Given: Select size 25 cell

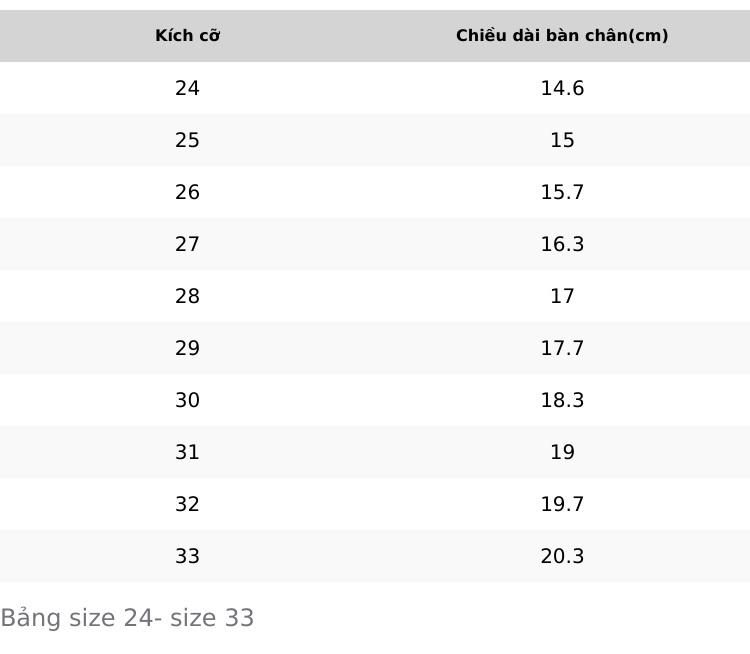Looking at the screenshot, I should 187,140.
